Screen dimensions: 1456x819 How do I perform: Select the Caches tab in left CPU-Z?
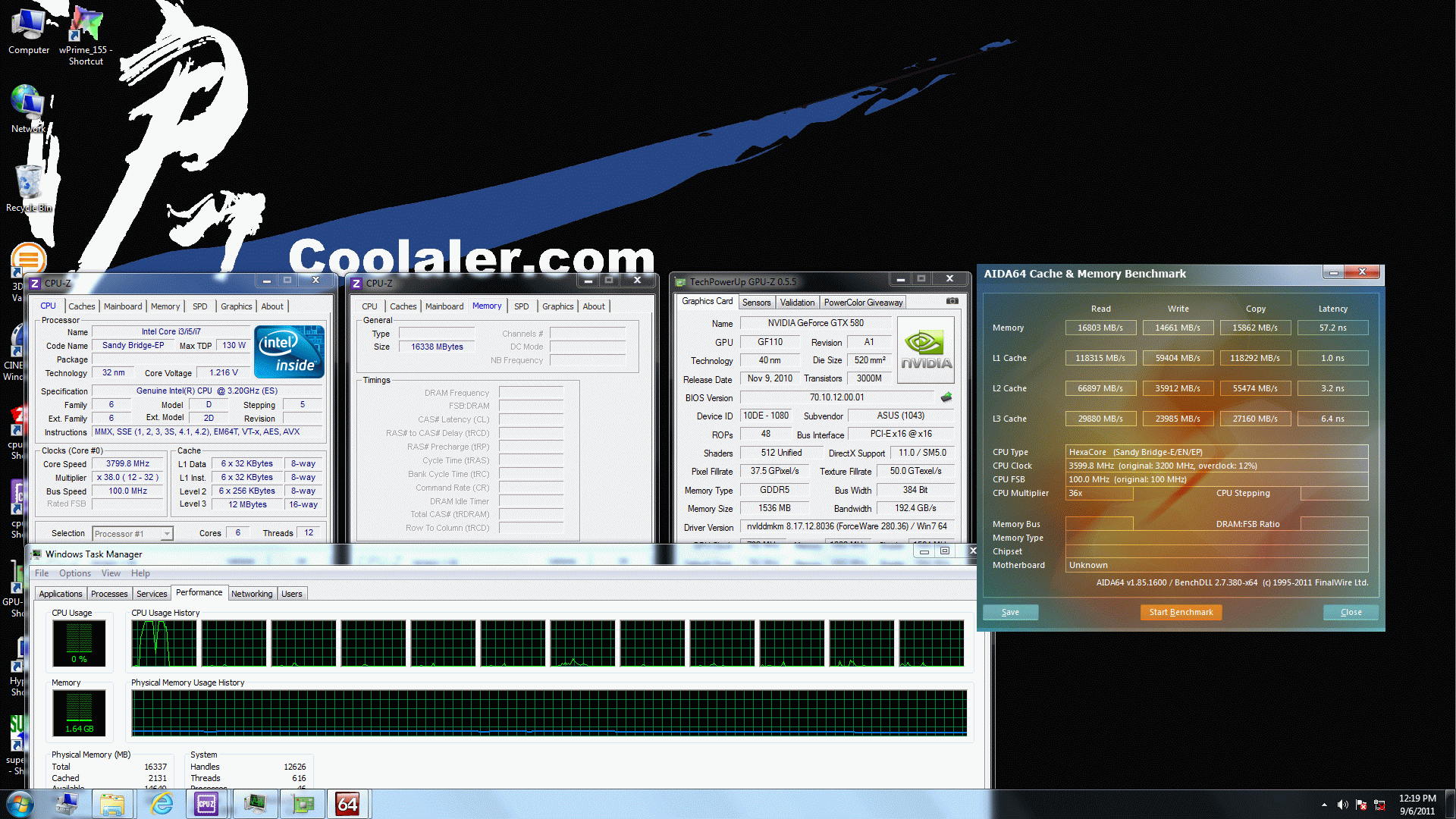click(x=82, y=306)
